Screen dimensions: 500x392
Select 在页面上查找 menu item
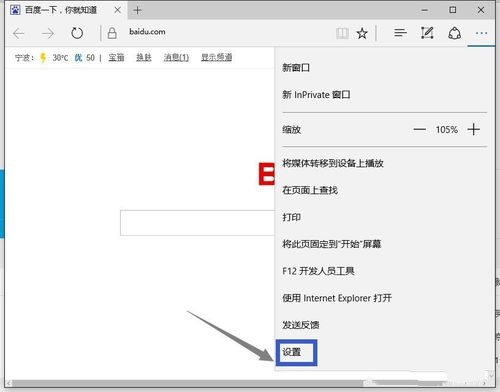pyautogui.click(x=310, y=190)
